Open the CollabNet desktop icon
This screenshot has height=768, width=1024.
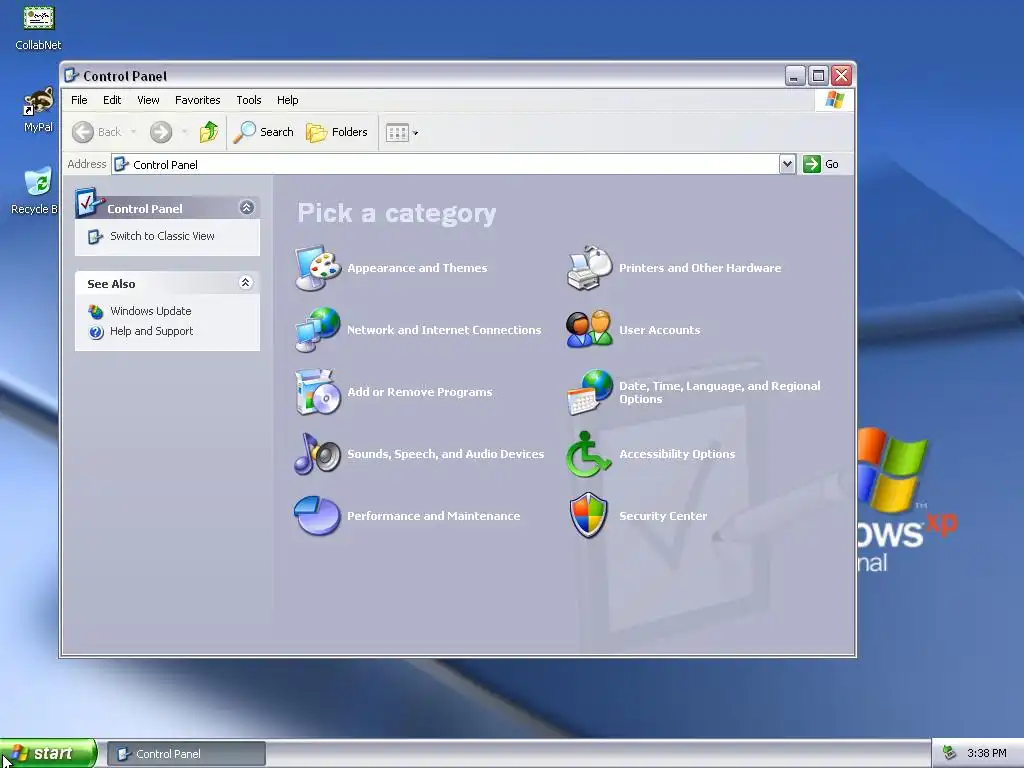click(39, 29)
